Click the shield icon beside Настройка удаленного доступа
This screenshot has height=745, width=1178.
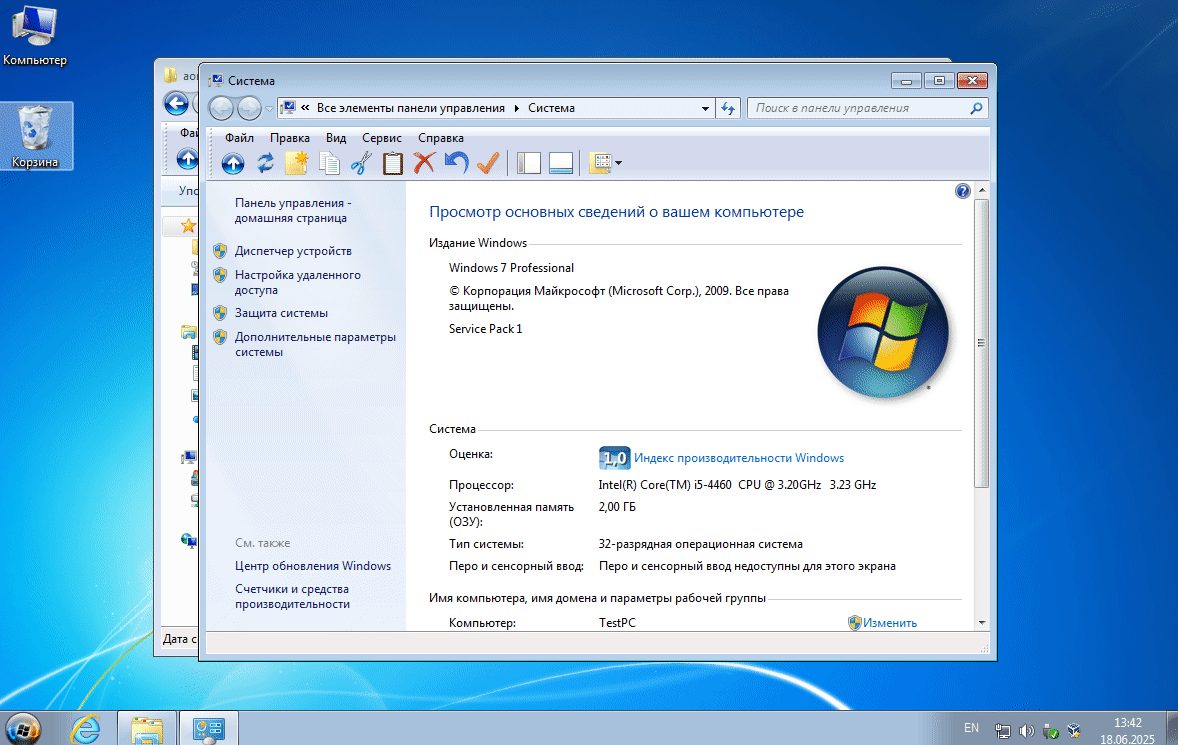pyautogui.click(x=220, y=275)
